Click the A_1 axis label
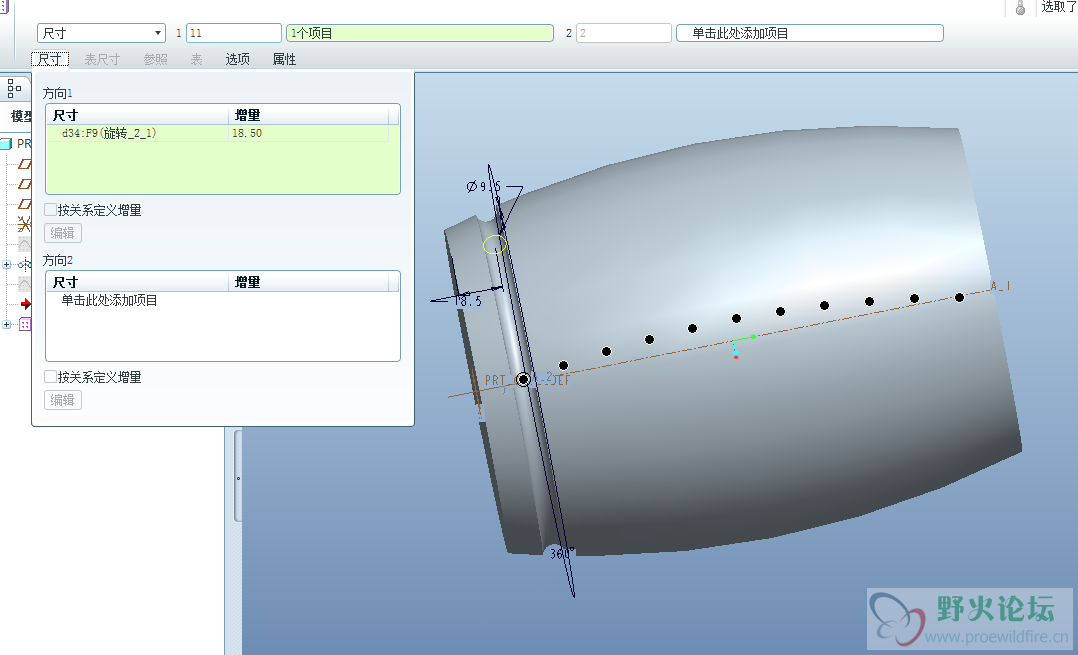 click(1000, 285)
